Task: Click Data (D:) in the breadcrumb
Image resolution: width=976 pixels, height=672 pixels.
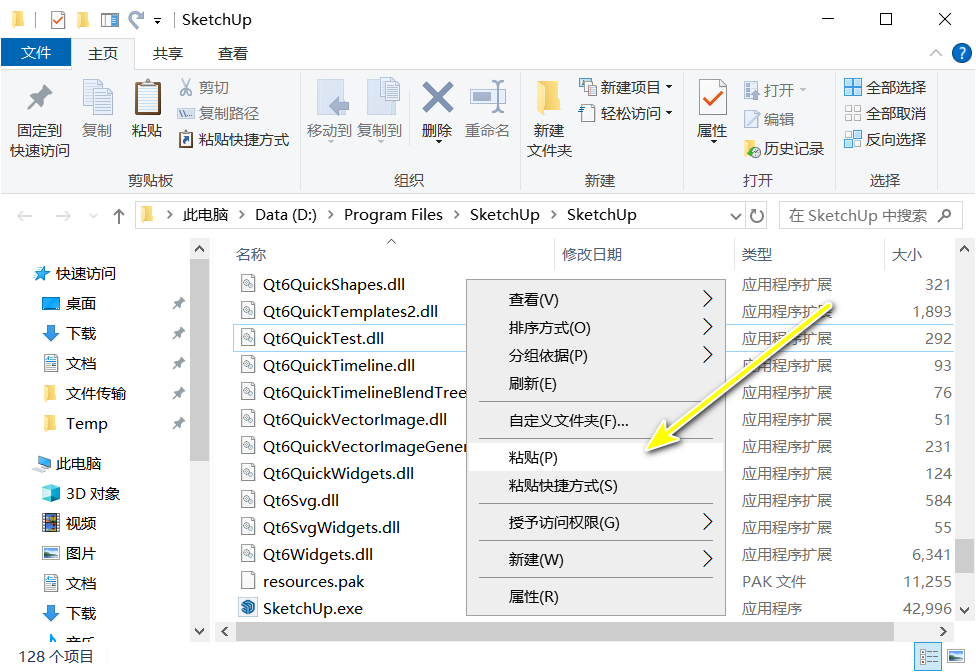Action: point(286,215)
